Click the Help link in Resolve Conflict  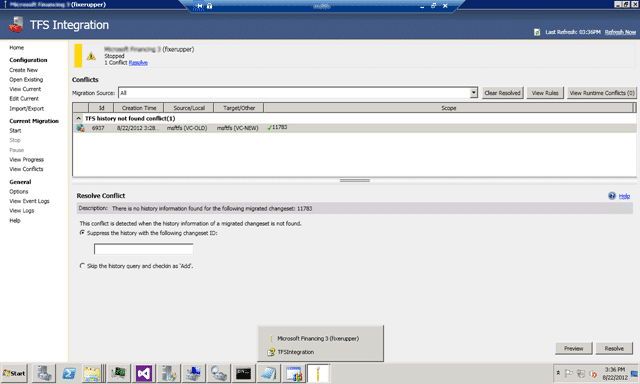point(624,196)
